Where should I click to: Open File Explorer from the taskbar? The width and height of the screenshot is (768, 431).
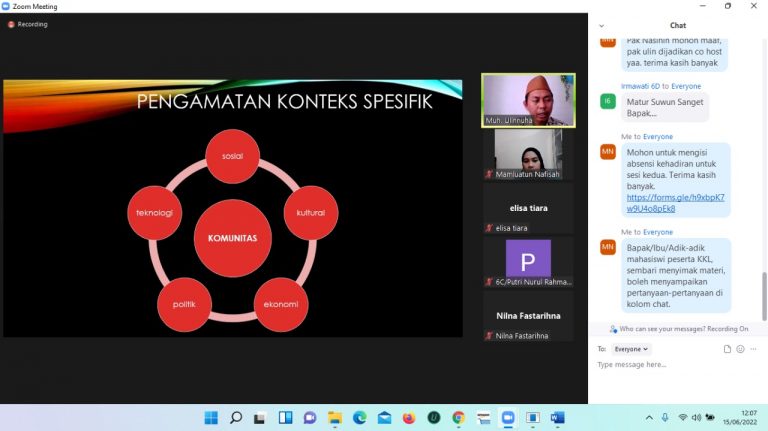coord(335,418)
